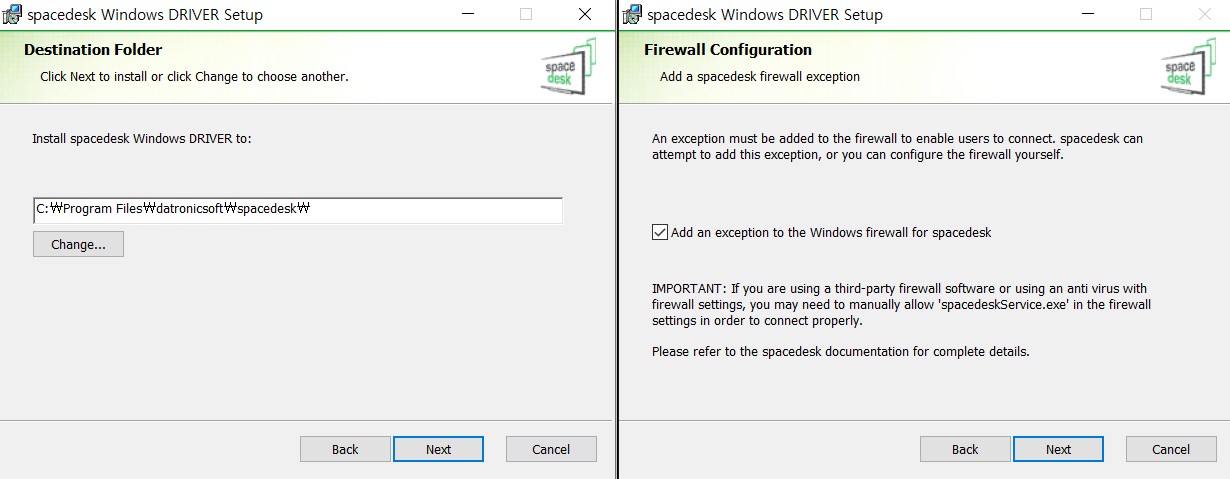Click the spacedesk logo in Destination Folder window
This screenshot has width=1230, height=479.
(x=569, y=67)
